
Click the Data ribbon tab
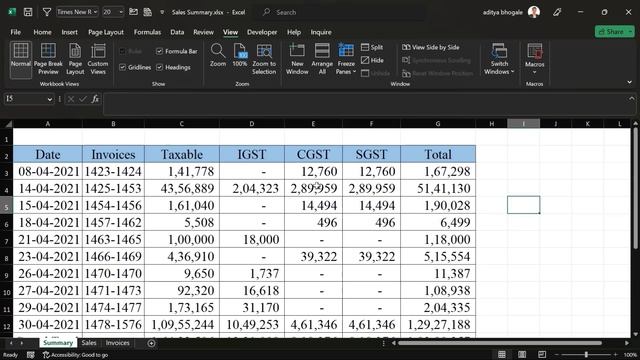(177, 32)
